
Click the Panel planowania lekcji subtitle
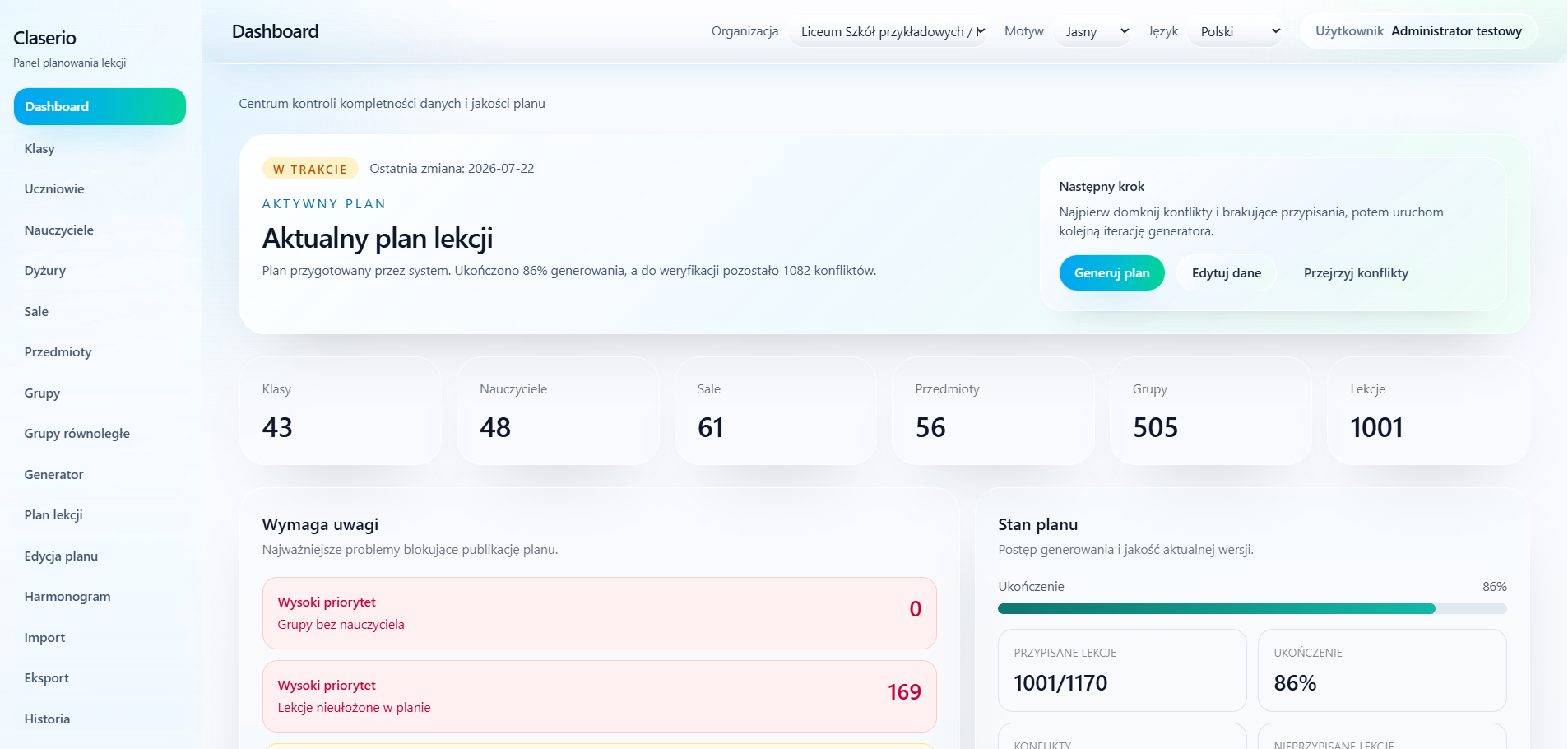tap(69, 63)
